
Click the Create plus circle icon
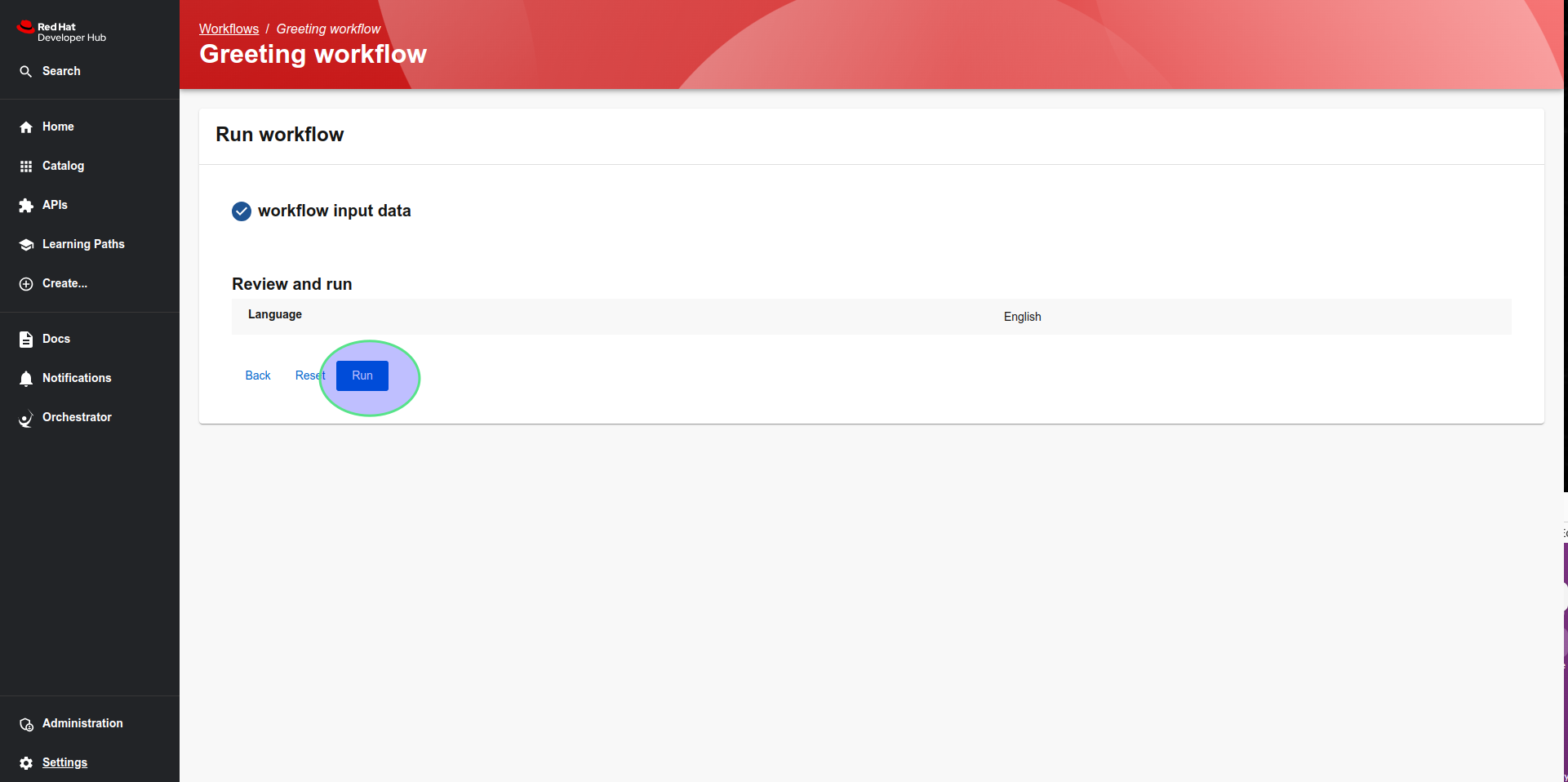coord(26,284)
